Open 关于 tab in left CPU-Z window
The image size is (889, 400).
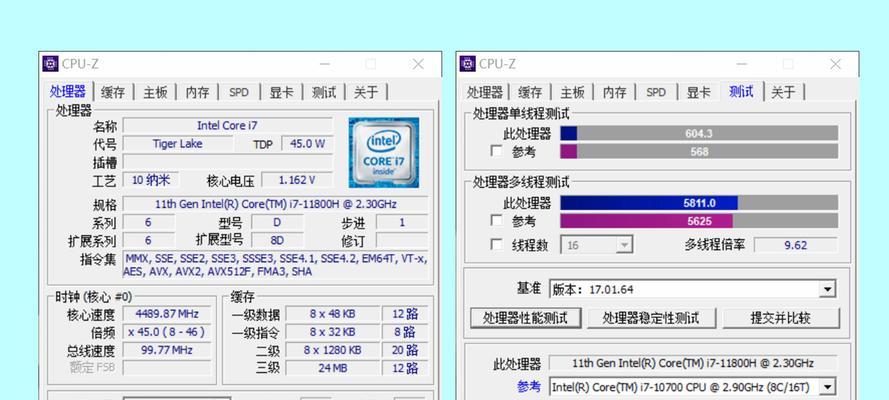(366, 92)
